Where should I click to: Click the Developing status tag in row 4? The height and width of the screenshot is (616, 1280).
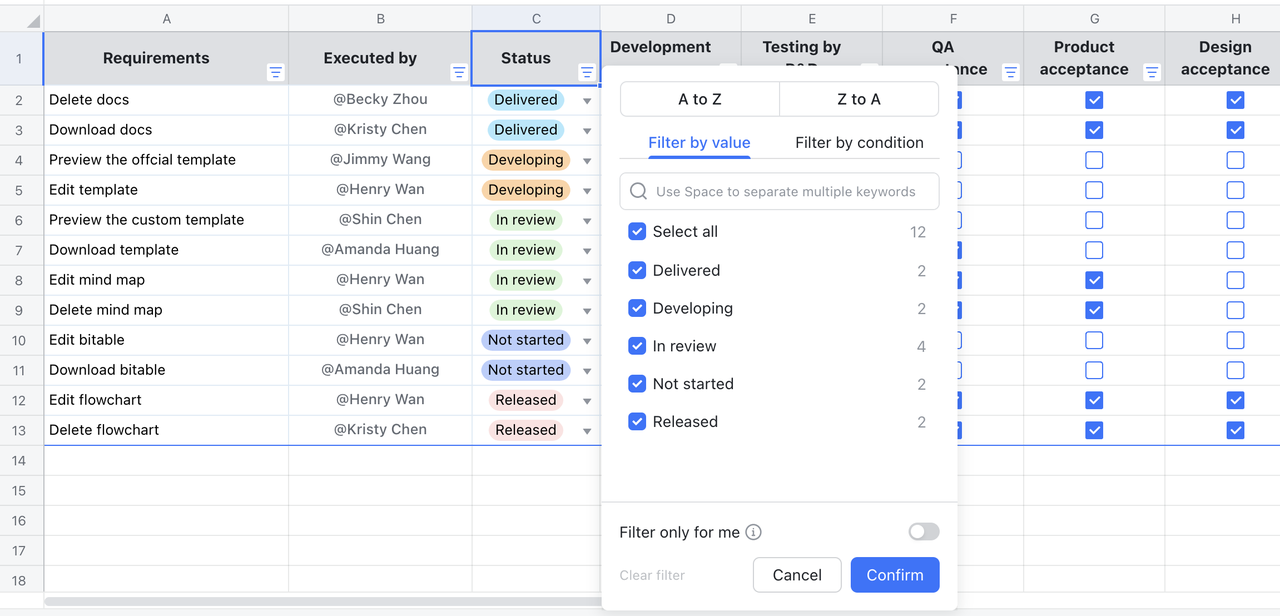point(526,160)
